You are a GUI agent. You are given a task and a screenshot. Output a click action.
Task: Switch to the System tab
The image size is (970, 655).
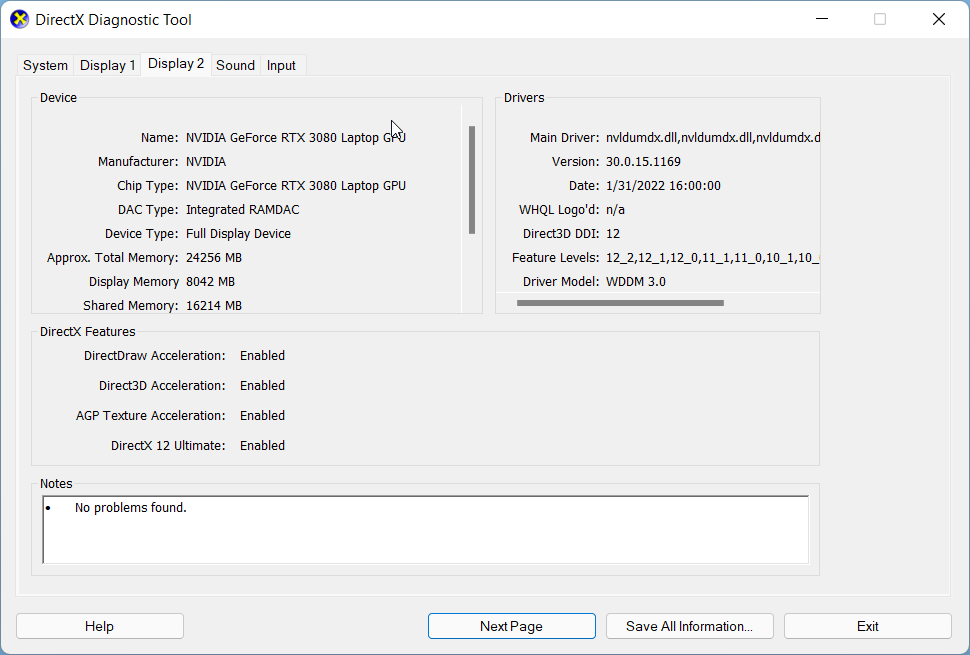point(45,65)
